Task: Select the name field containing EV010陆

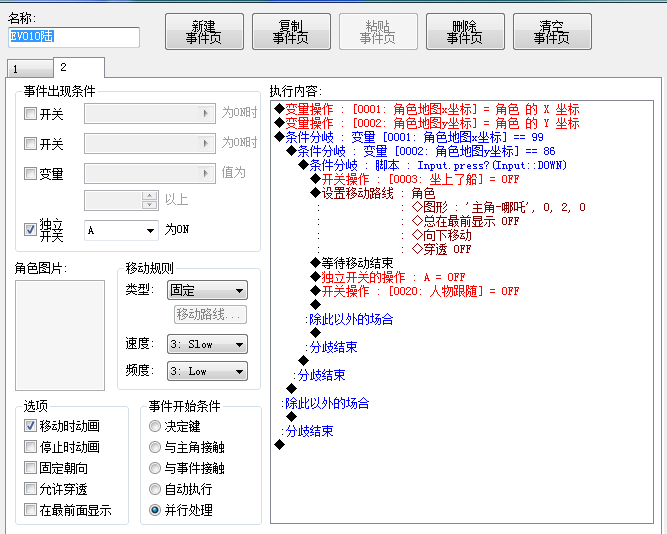Action: click(74, 37)
